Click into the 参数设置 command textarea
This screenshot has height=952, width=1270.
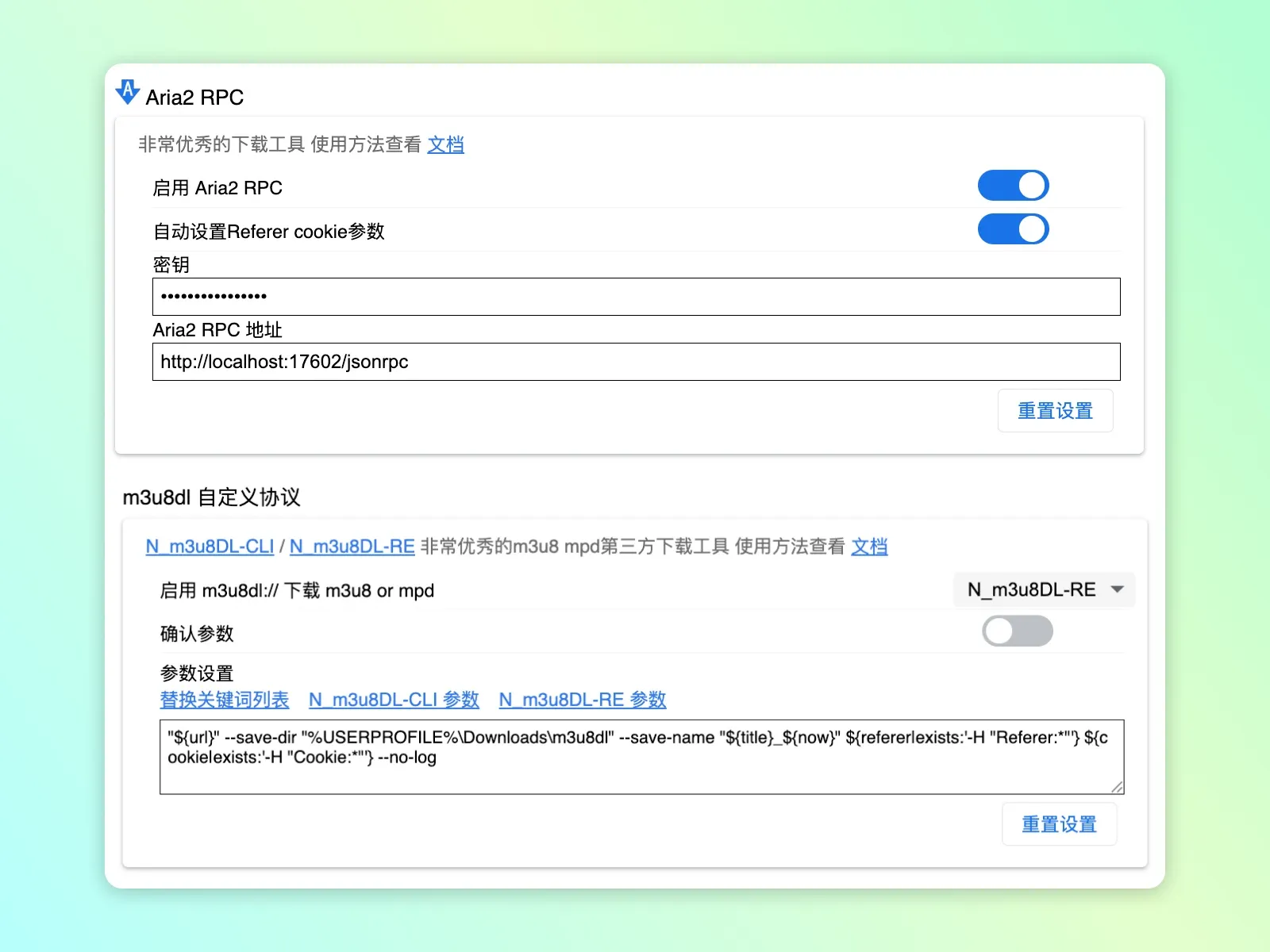[641, 757]
